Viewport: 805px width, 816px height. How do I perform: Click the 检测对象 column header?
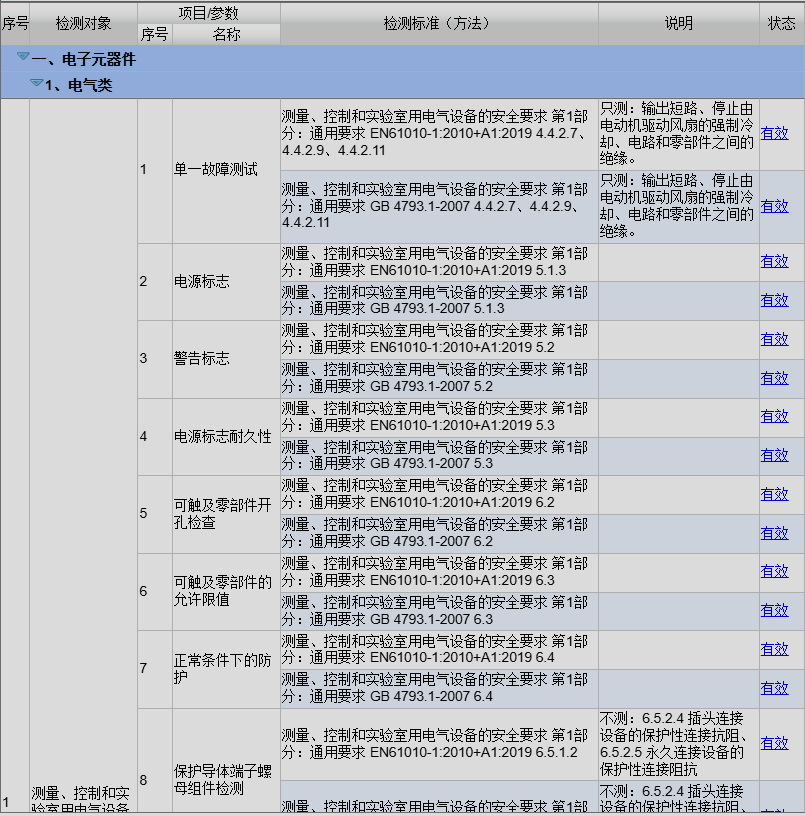83,22
